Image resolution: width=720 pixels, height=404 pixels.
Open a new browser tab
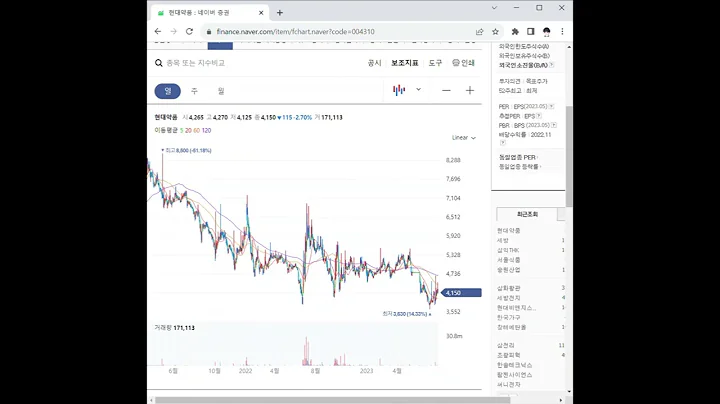[x=280, y=13]
